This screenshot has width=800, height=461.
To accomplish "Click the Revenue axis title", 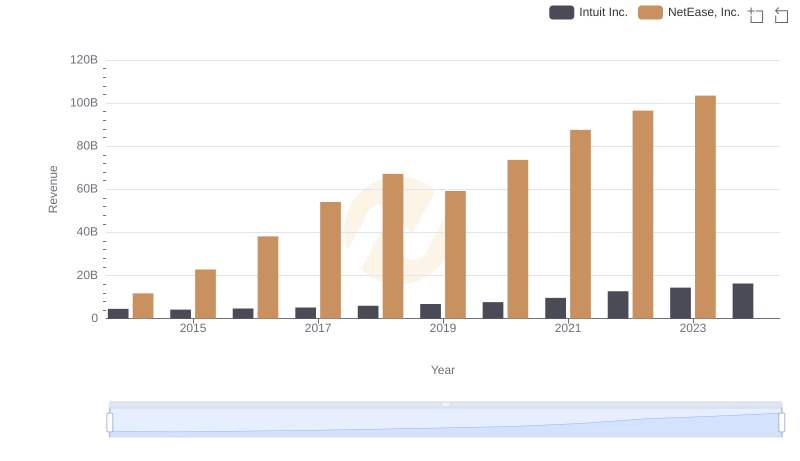I will [53, 189].
